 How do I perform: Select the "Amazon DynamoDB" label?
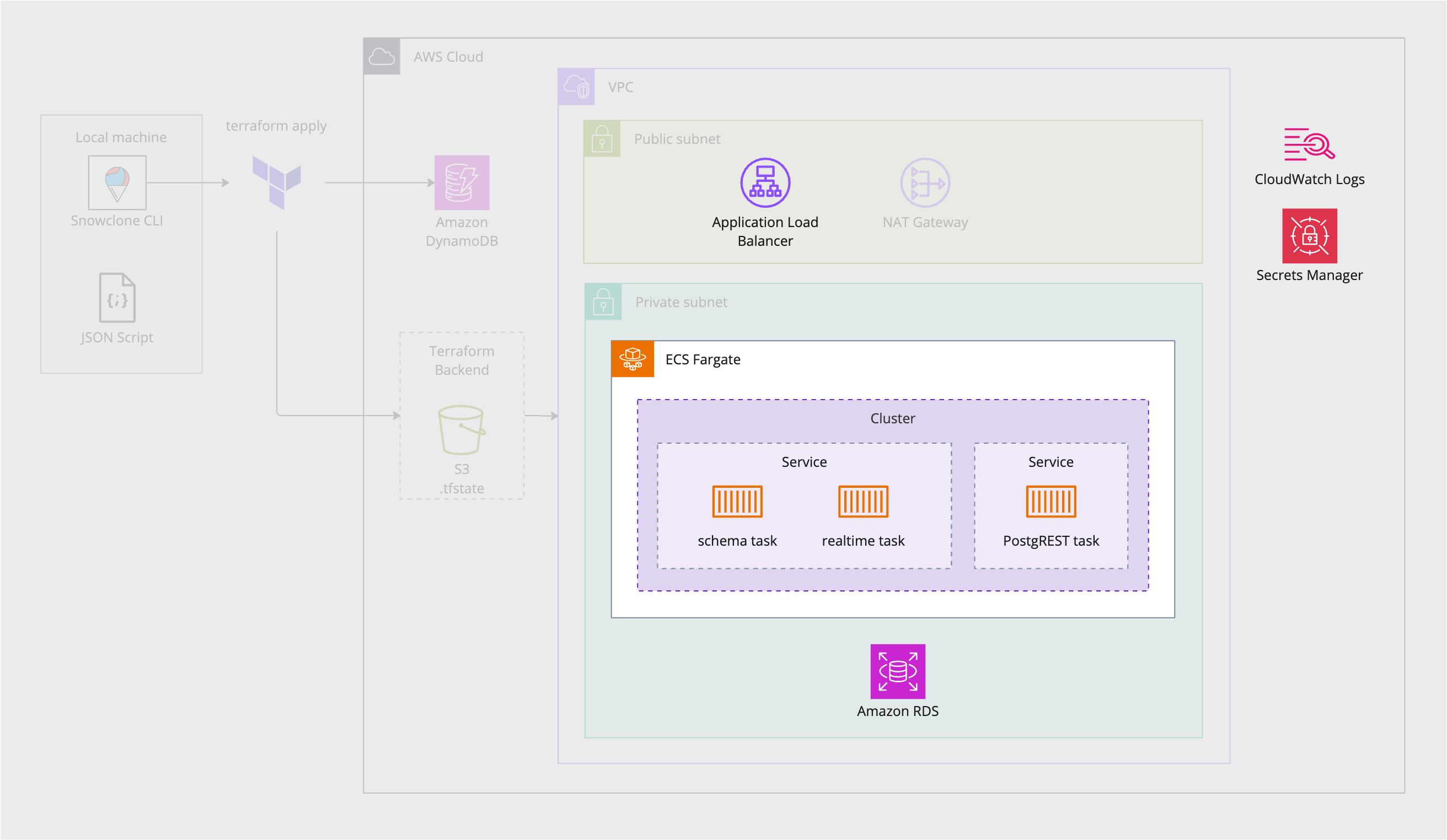coord(462,232)
